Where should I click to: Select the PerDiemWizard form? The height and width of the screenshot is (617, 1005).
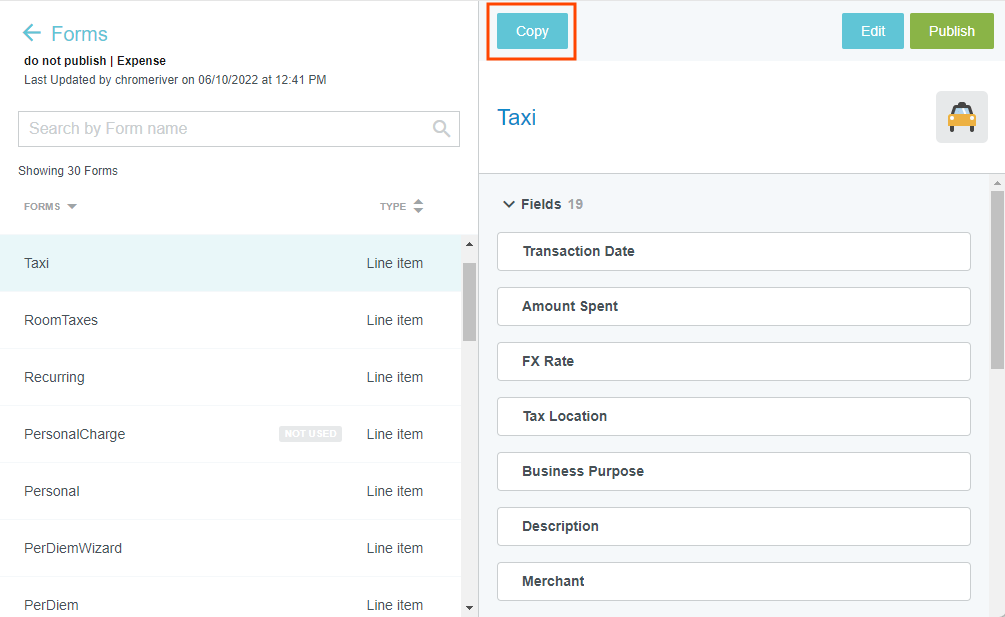tap(230, 548)
